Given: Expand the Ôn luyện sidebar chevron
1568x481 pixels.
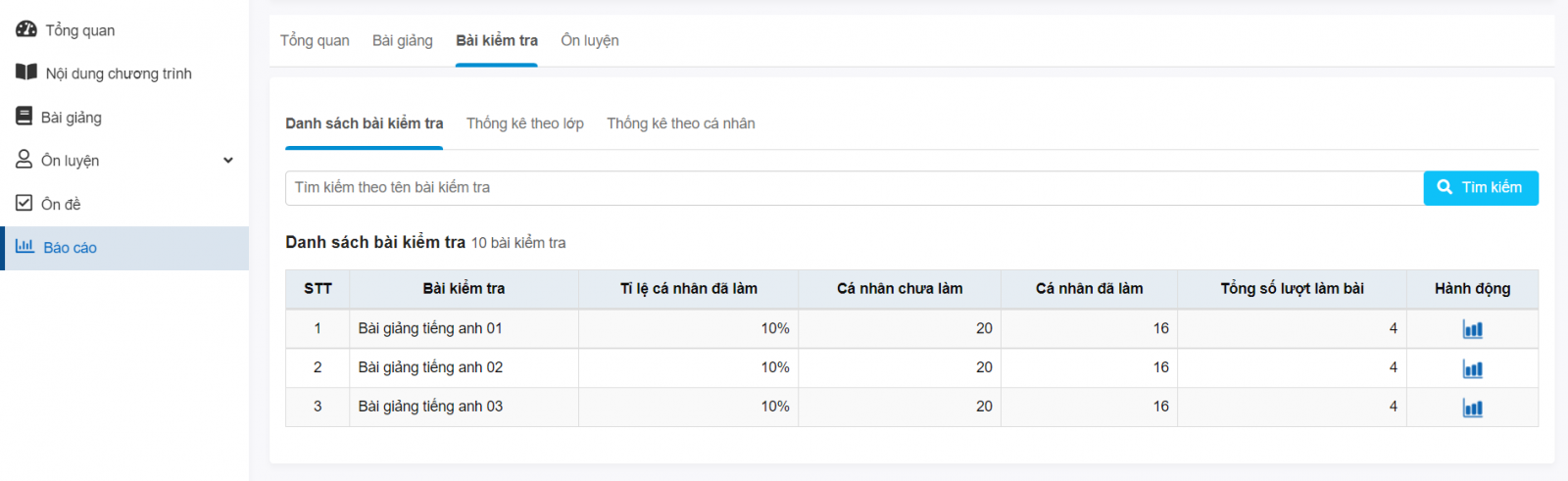Looking at the screenshot, I should tap(228, 160).
